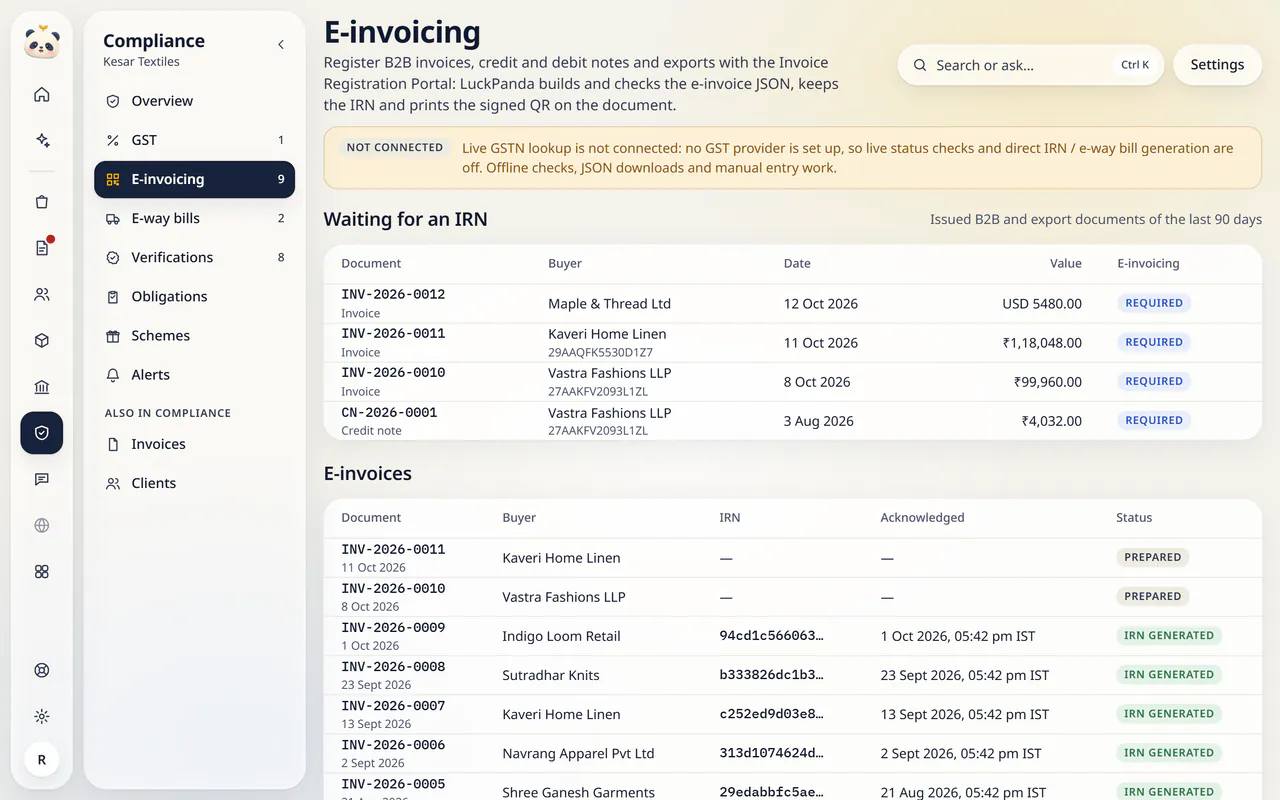Open credit note CN-2026-0001
The image size is (1280, 800).
tap(389, 412)
